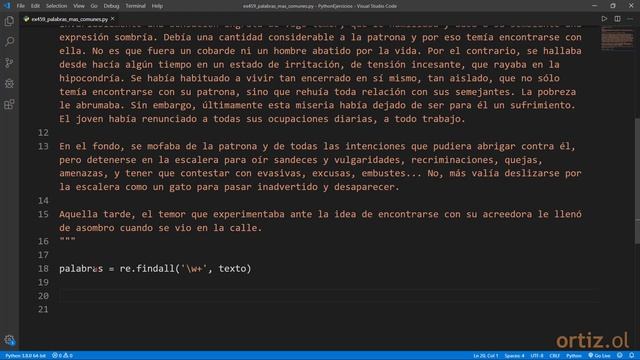The width and height of the screenshot is (640, 360).
Task: Open the Manage gear menu
Action: click(9, 340)
